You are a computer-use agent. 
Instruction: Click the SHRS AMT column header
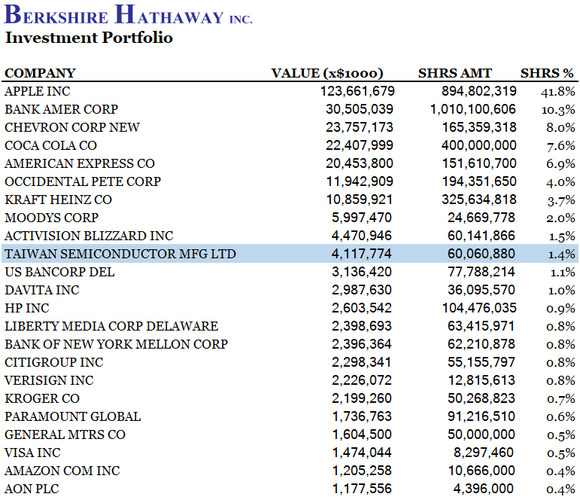click(x=455, y=73)
